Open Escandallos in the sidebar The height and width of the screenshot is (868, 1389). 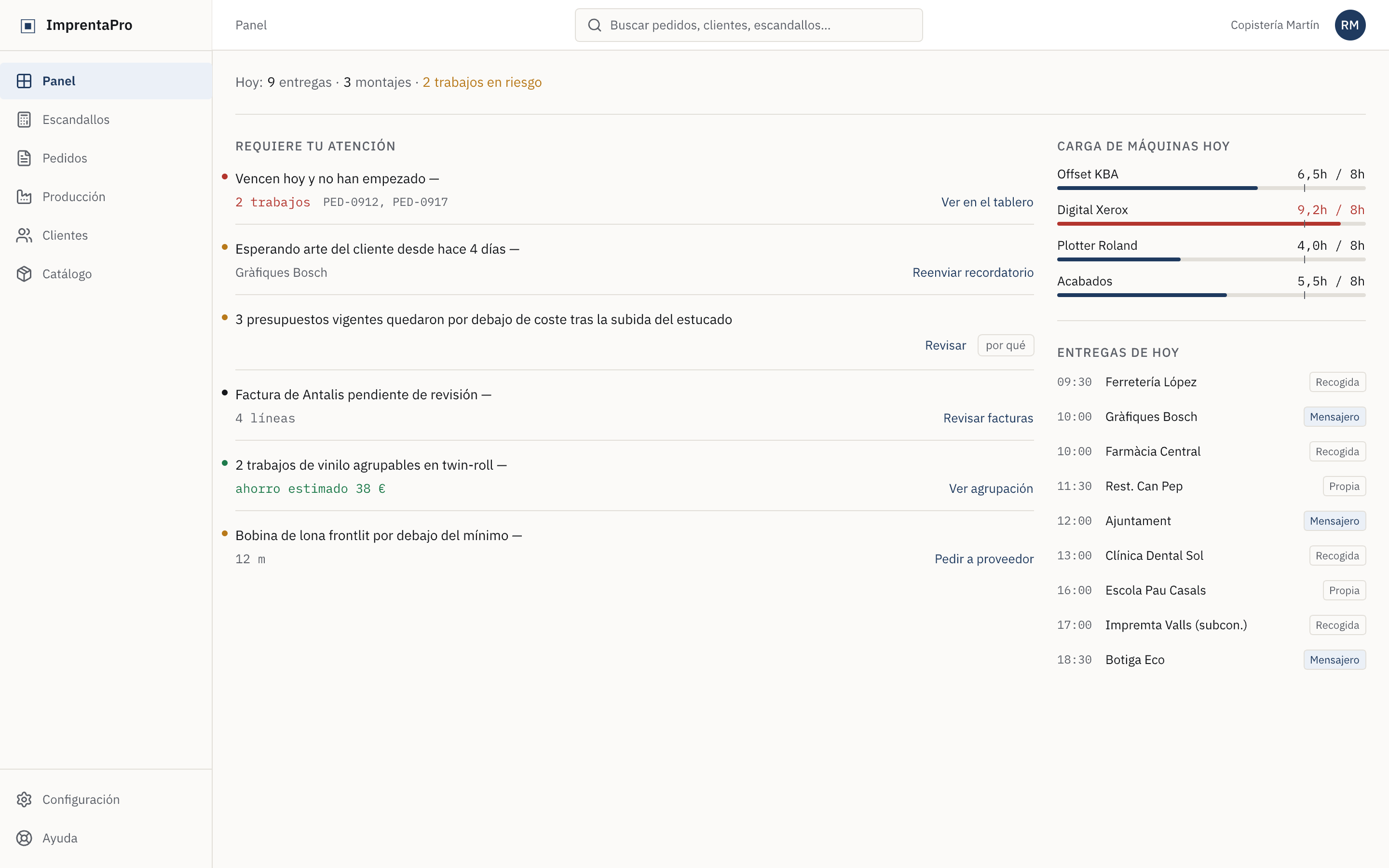pos(106,120)
